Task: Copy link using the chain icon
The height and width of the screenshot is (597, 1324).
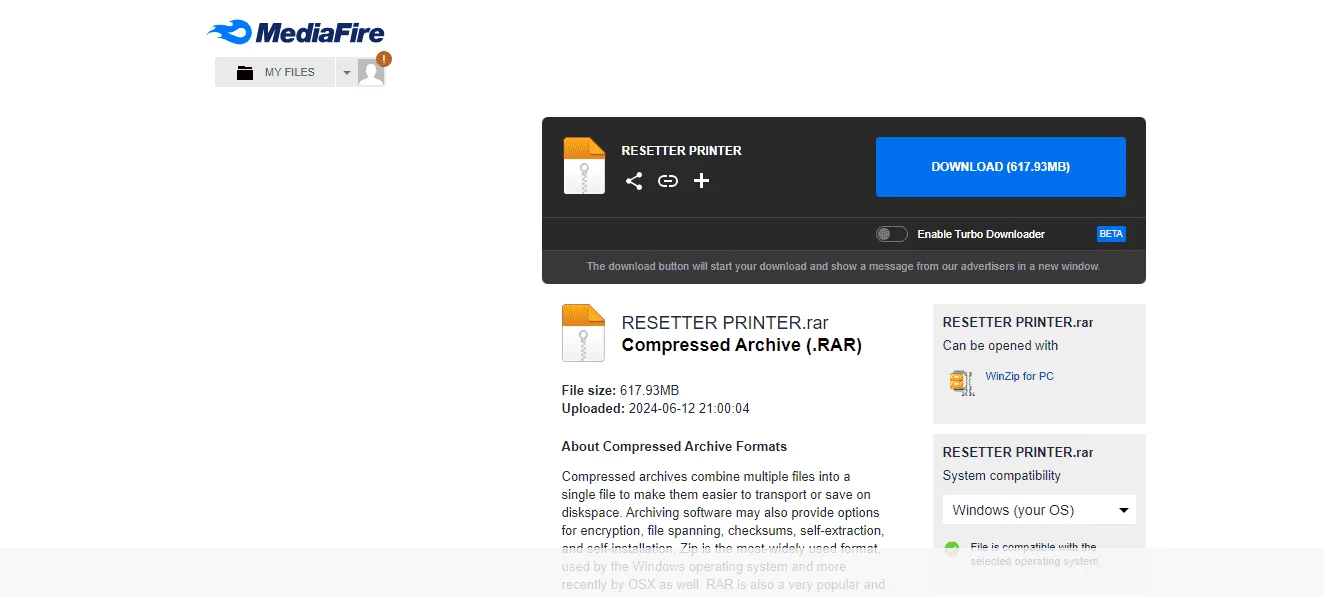Action: [668, 181]
